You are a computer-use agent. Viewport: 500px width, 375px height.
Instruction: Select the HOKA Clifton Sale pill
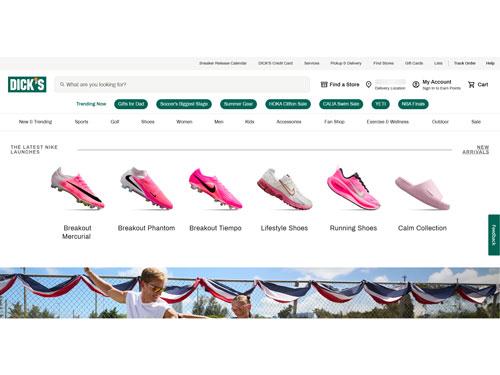coord(288,104)
